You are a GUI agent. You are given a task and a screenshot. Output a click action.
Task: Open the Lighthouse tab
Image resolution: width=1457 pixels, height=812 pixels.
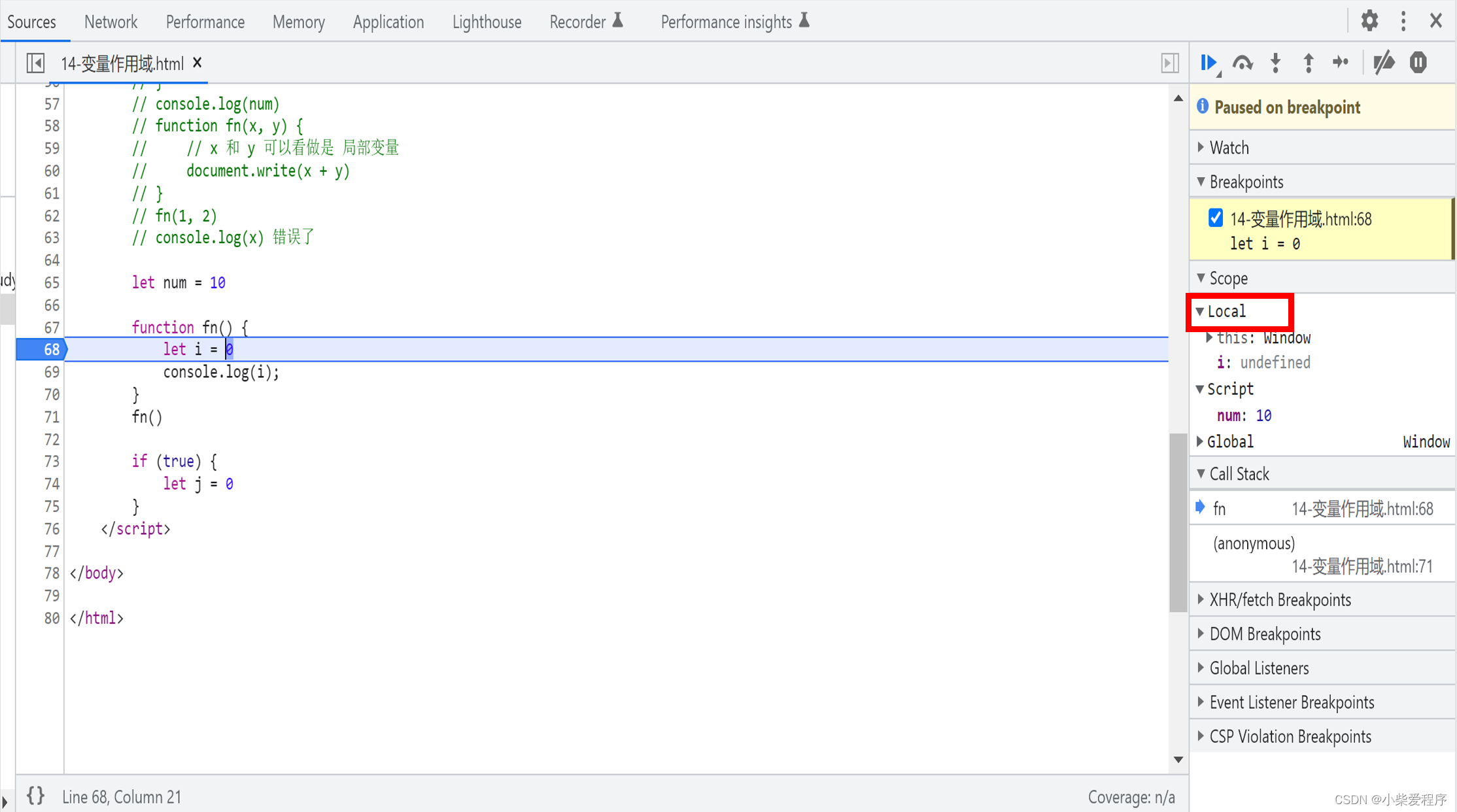click(x=487, y=22)
